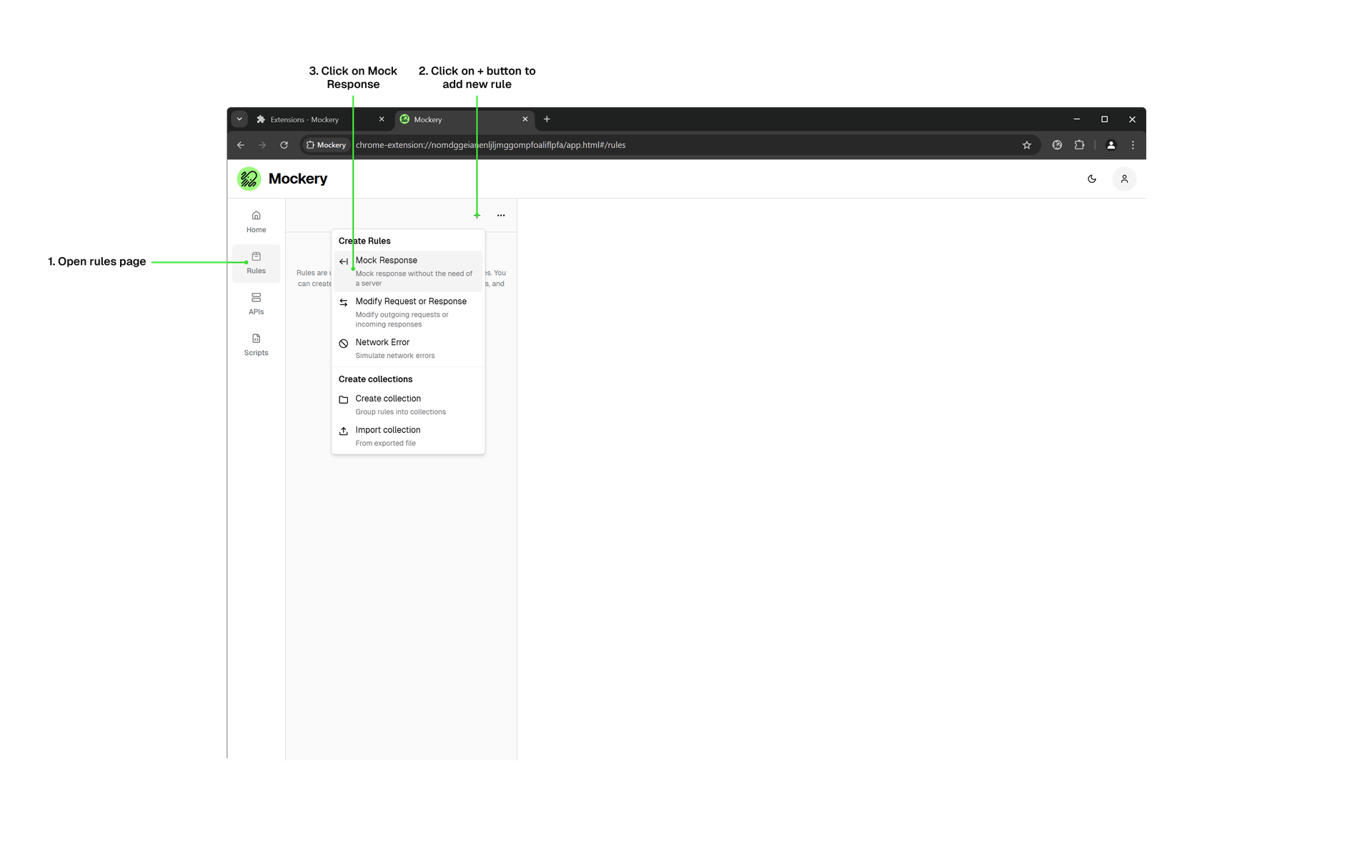Minimize the browser window
The height and width of the screenshot is (868, 1372).
(x=1077, y=119)
